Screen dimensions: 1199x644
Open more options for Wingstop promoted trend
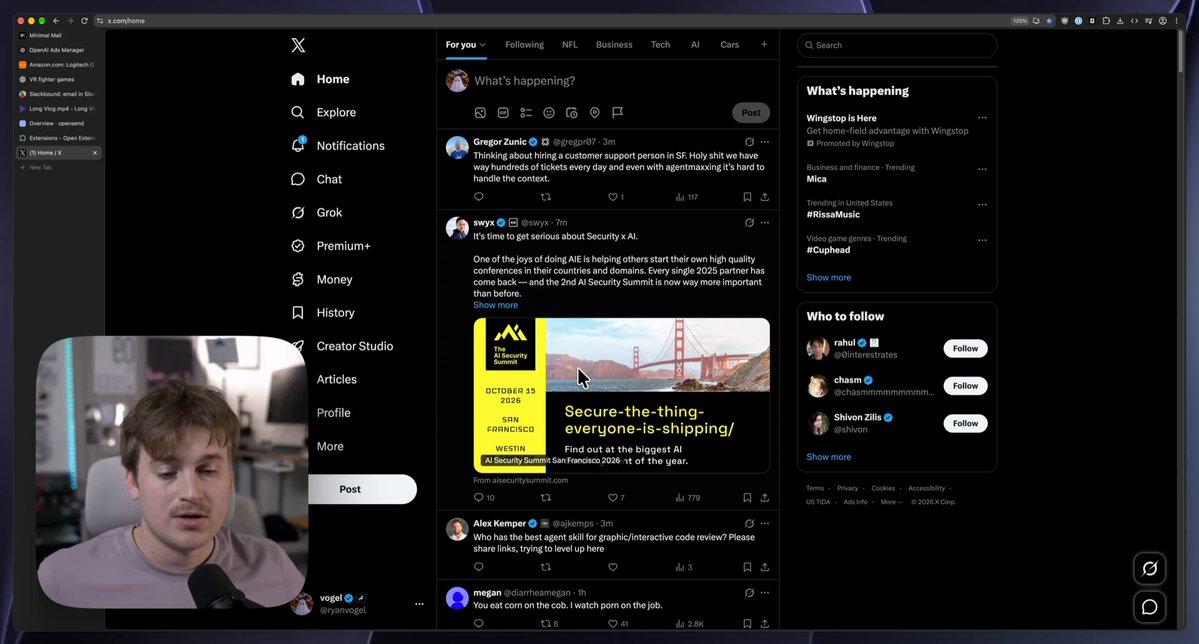click(982, 118)
